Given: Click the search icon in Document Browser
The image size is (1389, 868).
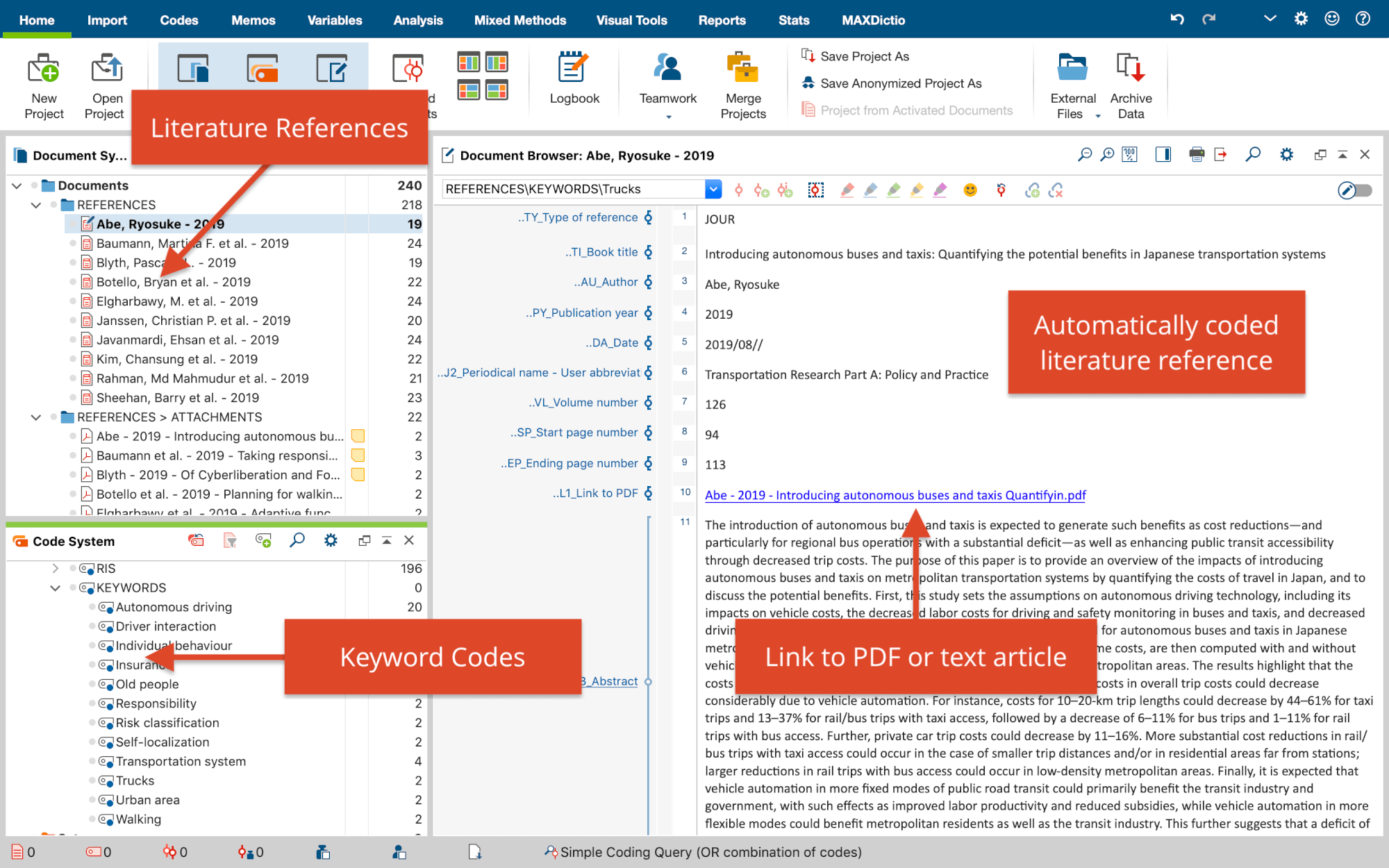Looking at the screenshot, I should click(x=1253, y=155).
